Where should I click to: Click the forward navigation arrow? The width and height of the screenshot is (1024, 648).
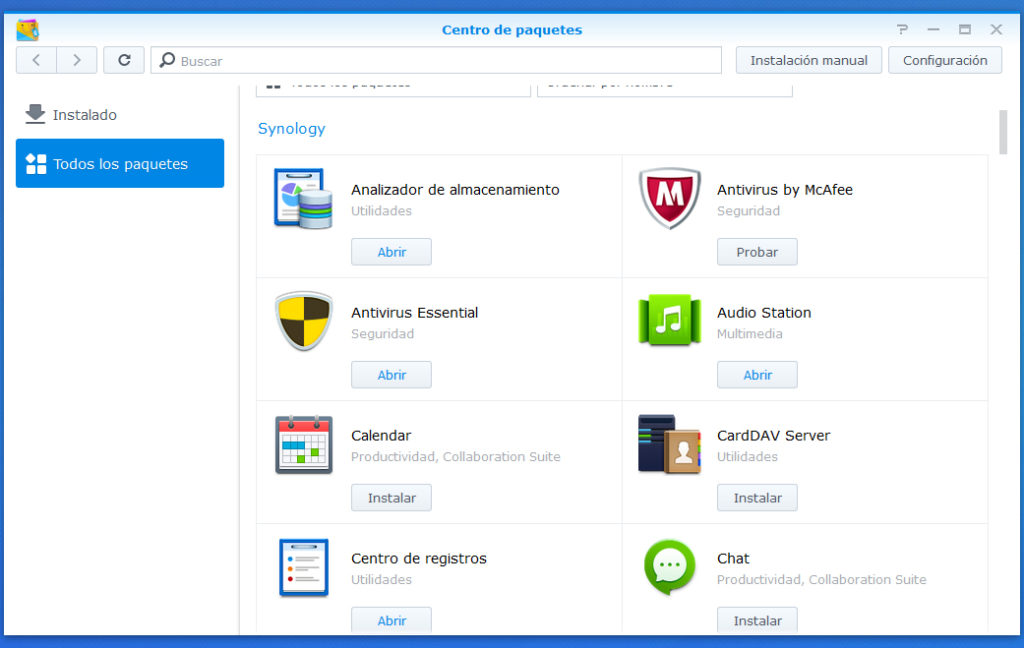[x=77, y=60]
